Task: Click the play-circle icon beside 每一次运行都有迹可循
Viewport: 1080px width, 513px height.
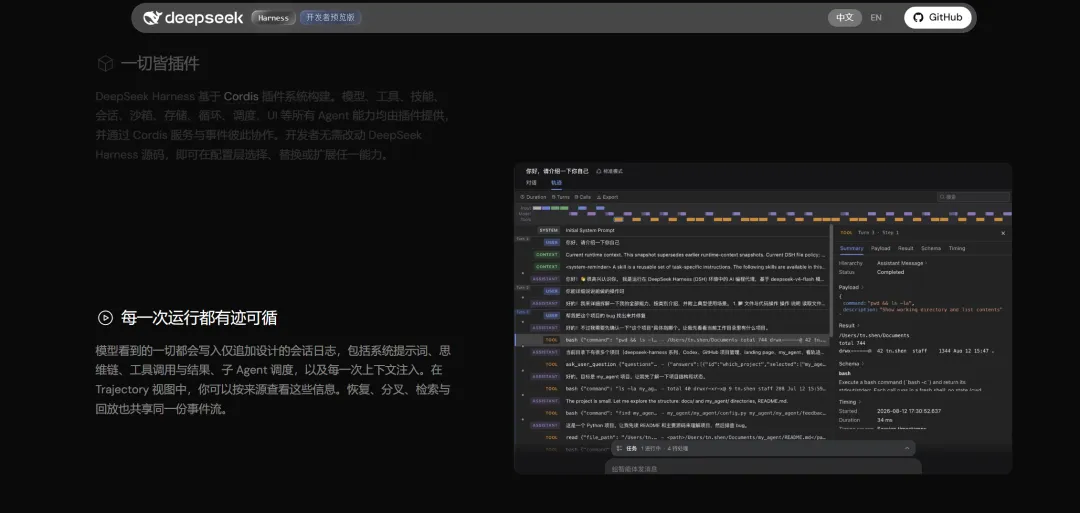Action: [x=105, y=317]
